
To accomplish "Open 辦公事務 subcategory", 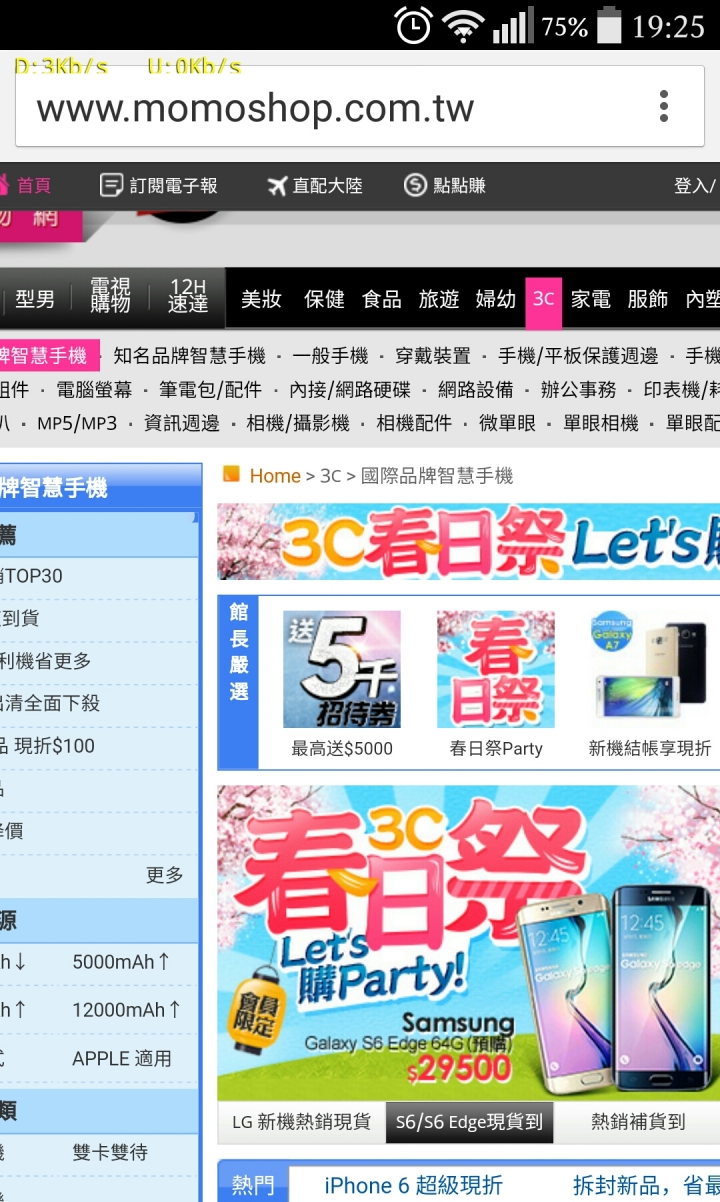I will [x=579, y=390].
